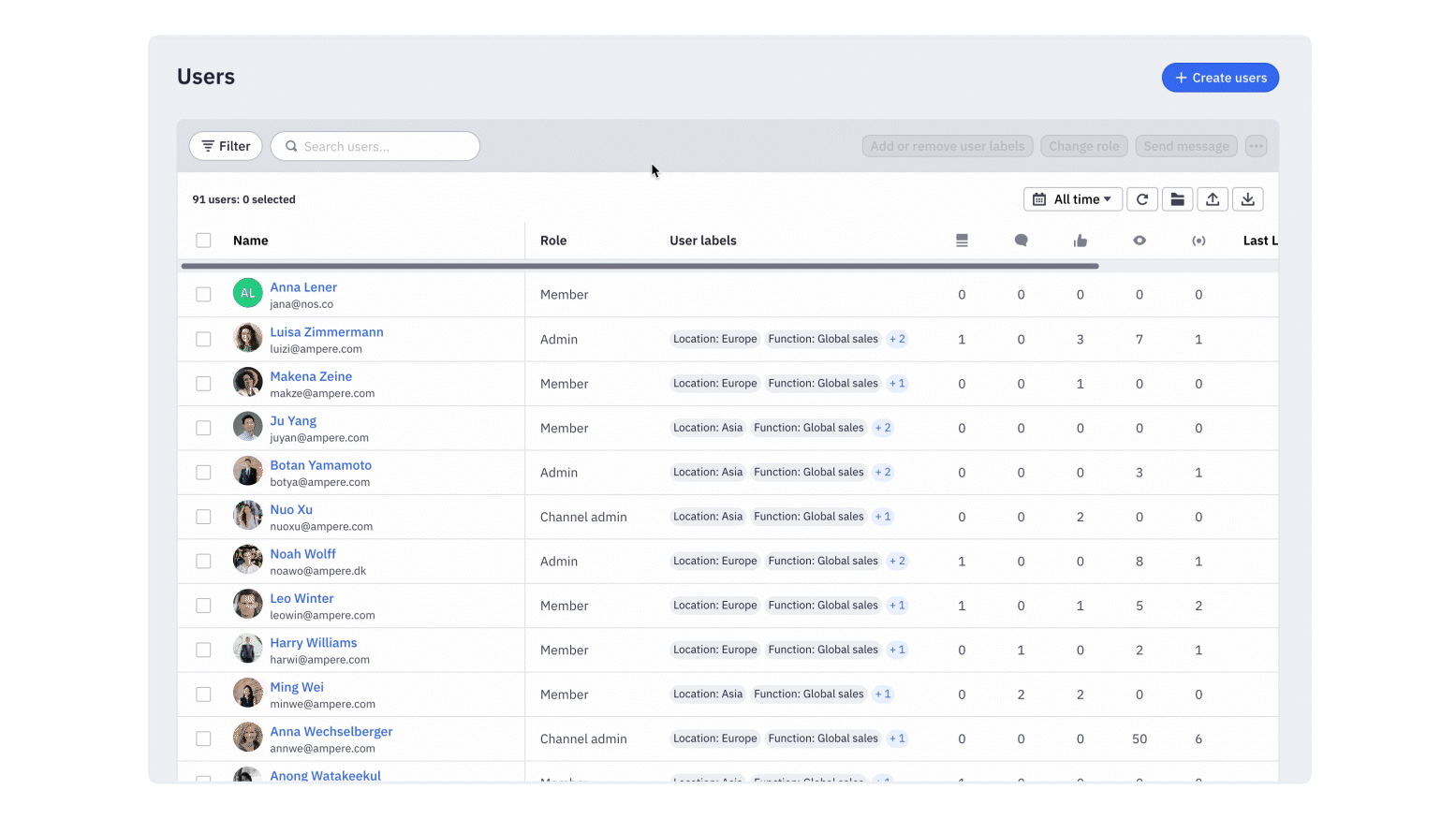This screenshot has width=1456, height=819.
Task: Click the download icon to export users
Action: point(1248,198)
